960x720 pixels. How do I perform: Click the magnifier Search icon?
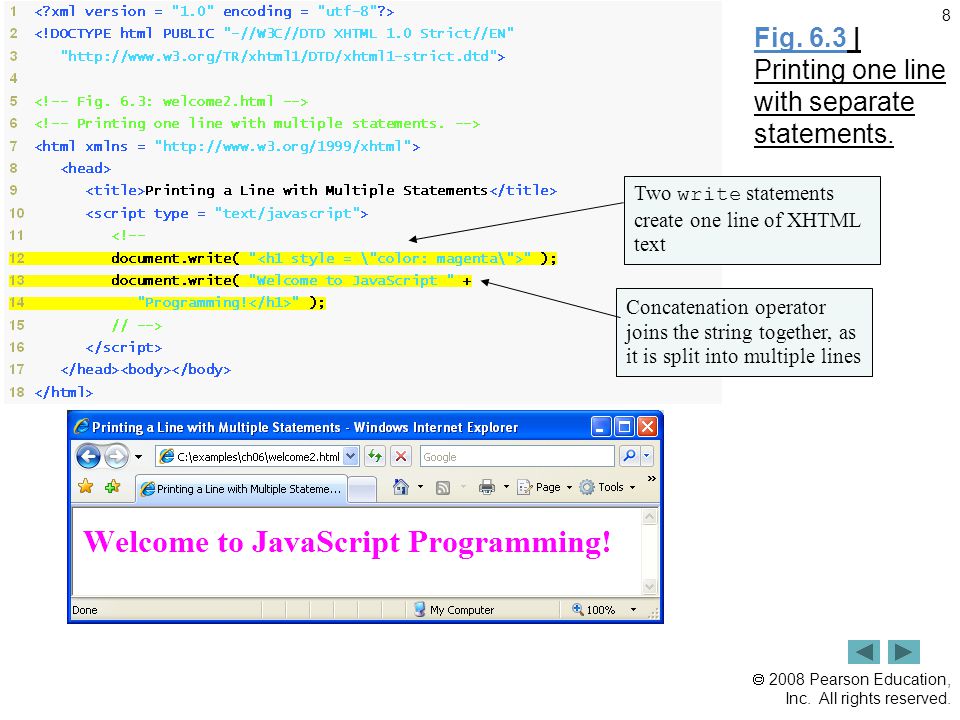[629, 456]
